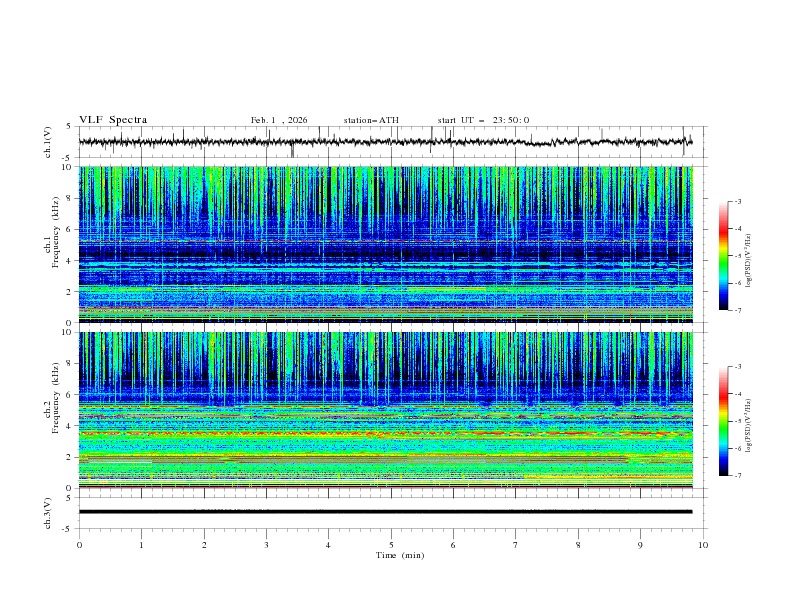
Task: Click the station=ATH label
Action: (371, 120)
